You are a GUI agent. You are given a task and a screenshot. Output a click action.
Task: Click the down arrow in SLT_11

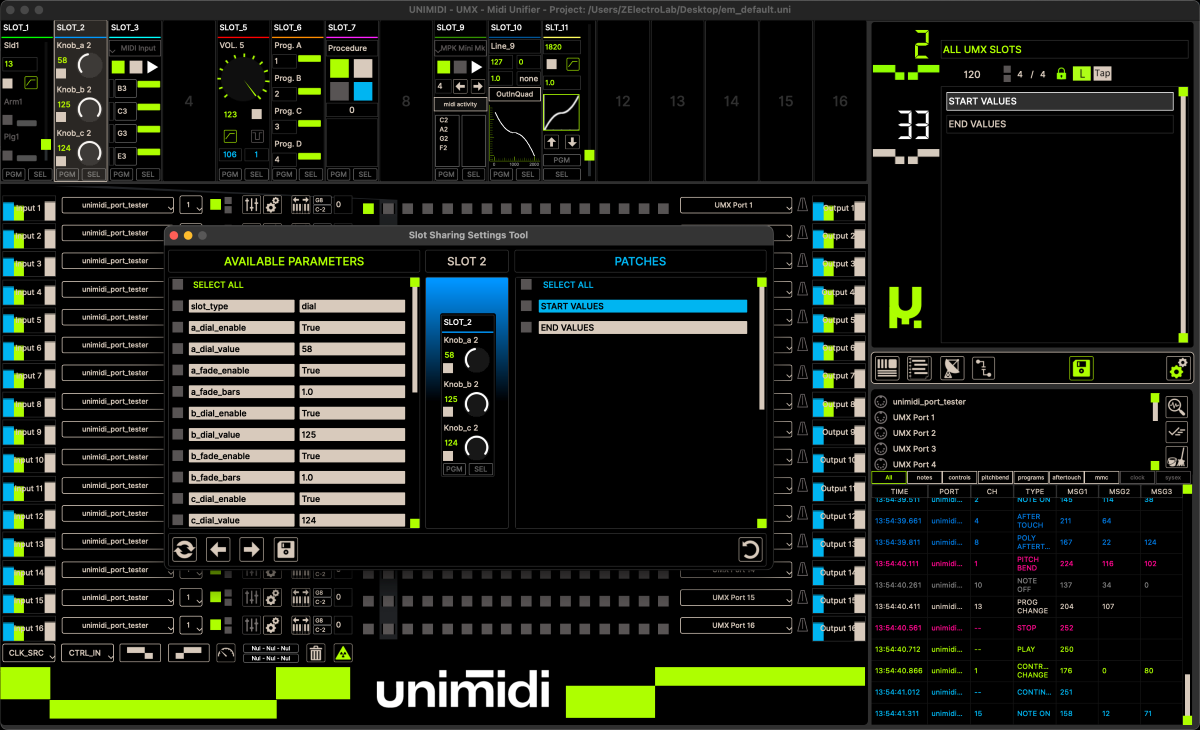(572, 142)
